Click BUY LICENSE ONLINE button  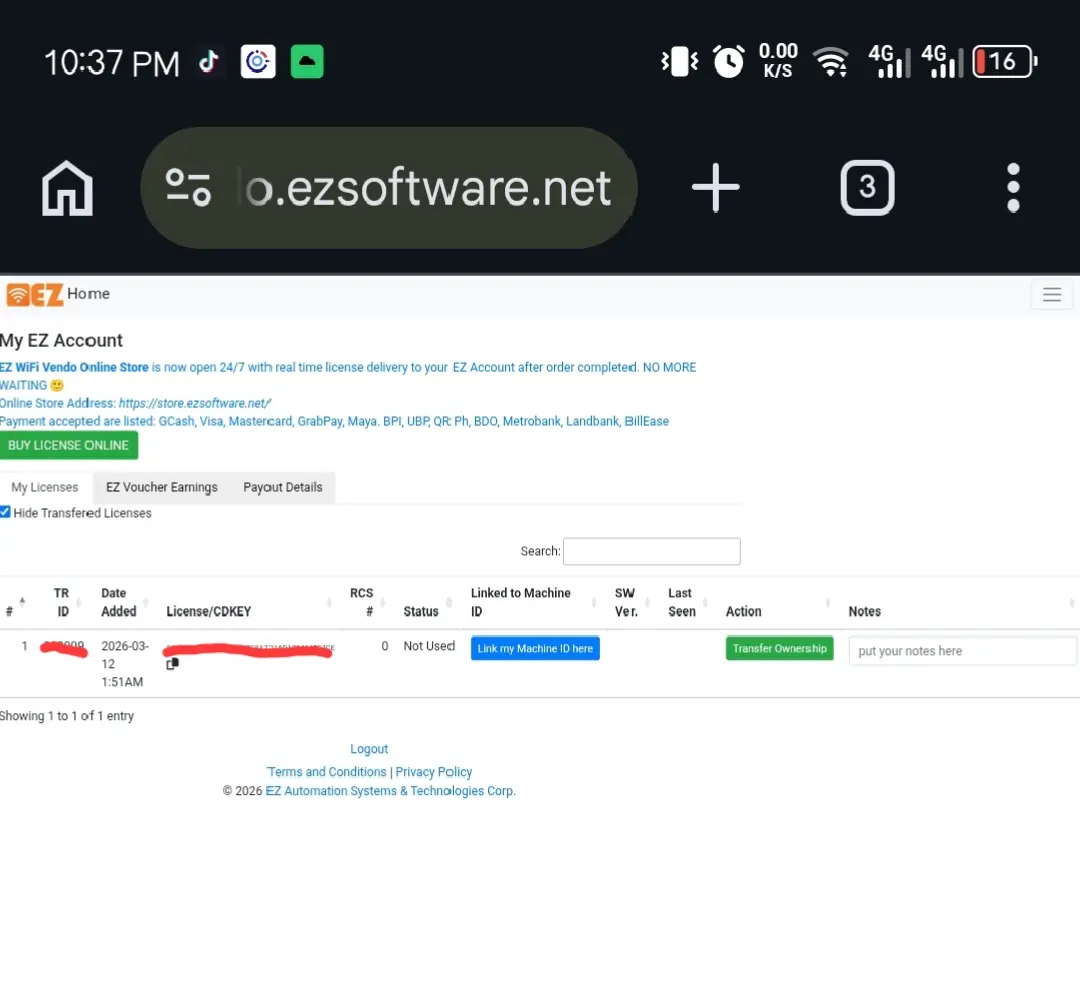pos(68,446)
